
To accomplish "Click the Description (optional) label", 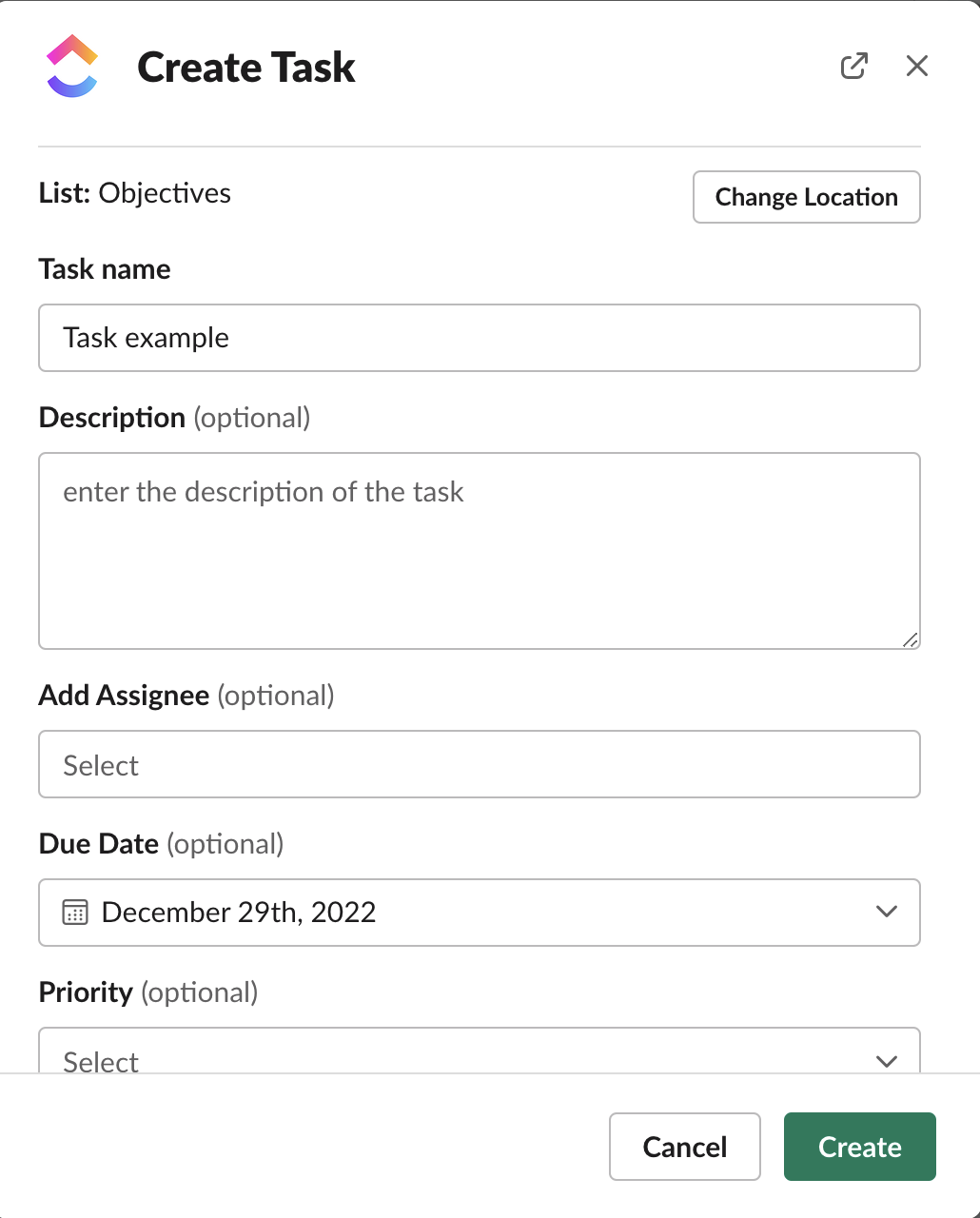I will tap(174, 418).
